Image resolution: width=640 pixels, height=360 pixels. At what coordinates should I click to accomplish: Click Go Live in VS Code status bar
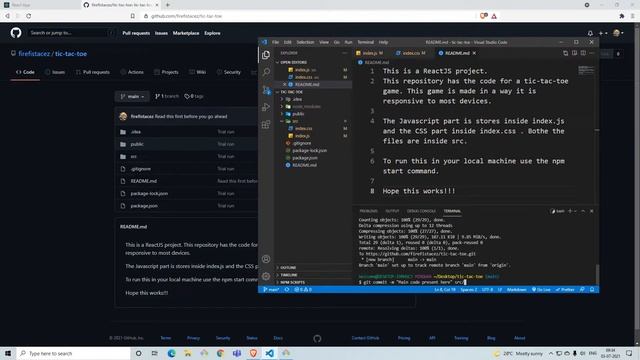pos(541,289)
